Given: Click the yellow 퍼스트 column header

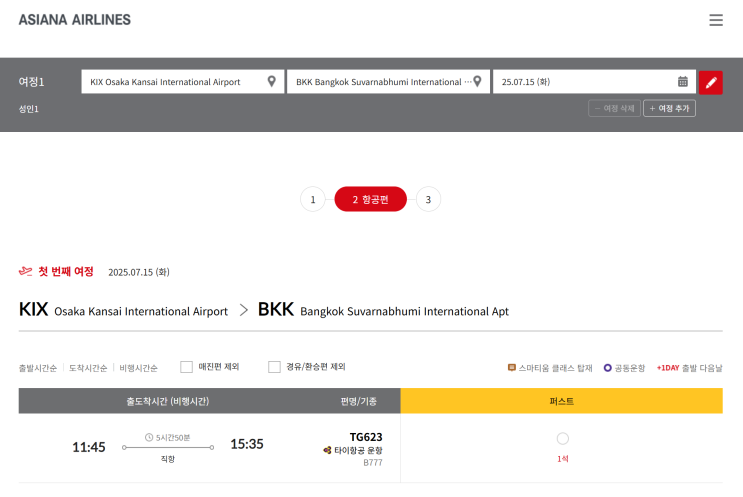Looking at the screenshot, I should (561, 401).
